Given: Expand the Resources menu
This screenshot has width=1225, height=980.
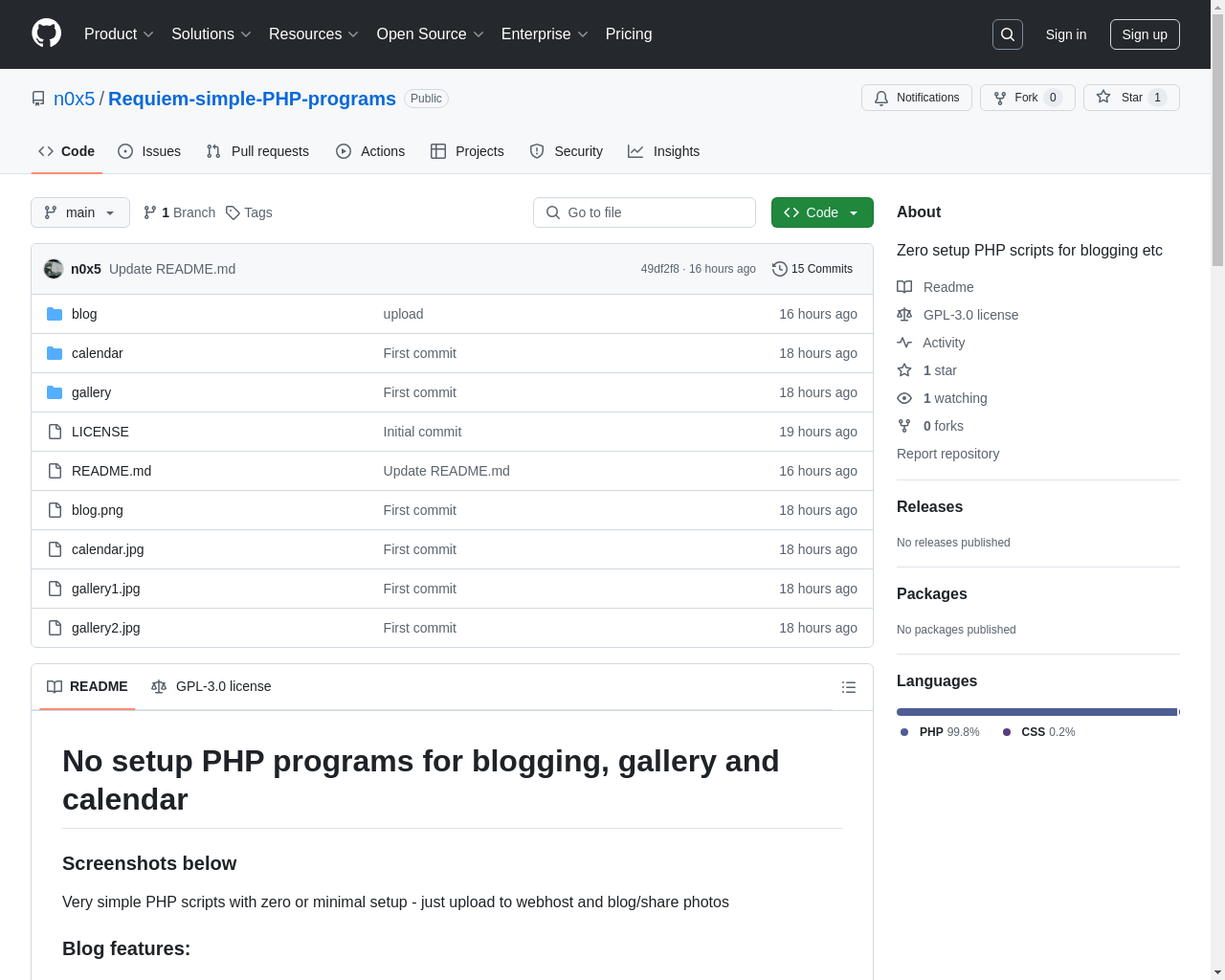Looking at the screenshot, I should coord(314,34).
